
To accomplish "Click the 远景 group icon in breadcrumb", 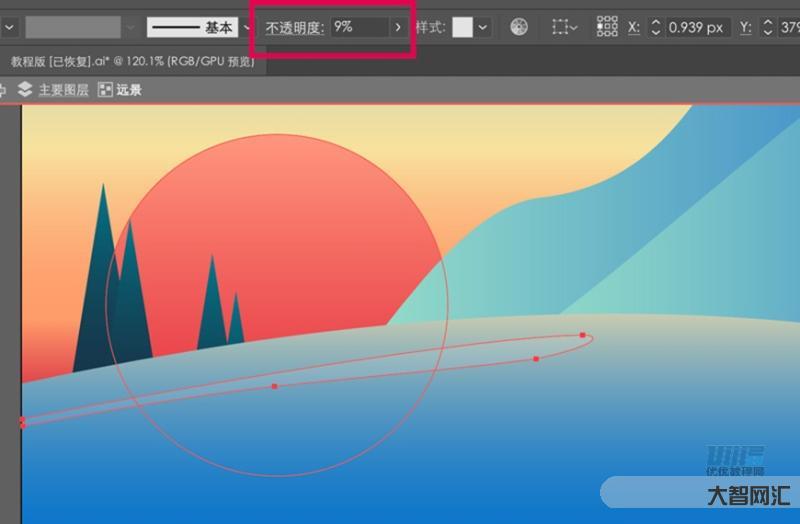I will [x=105, y=90].
